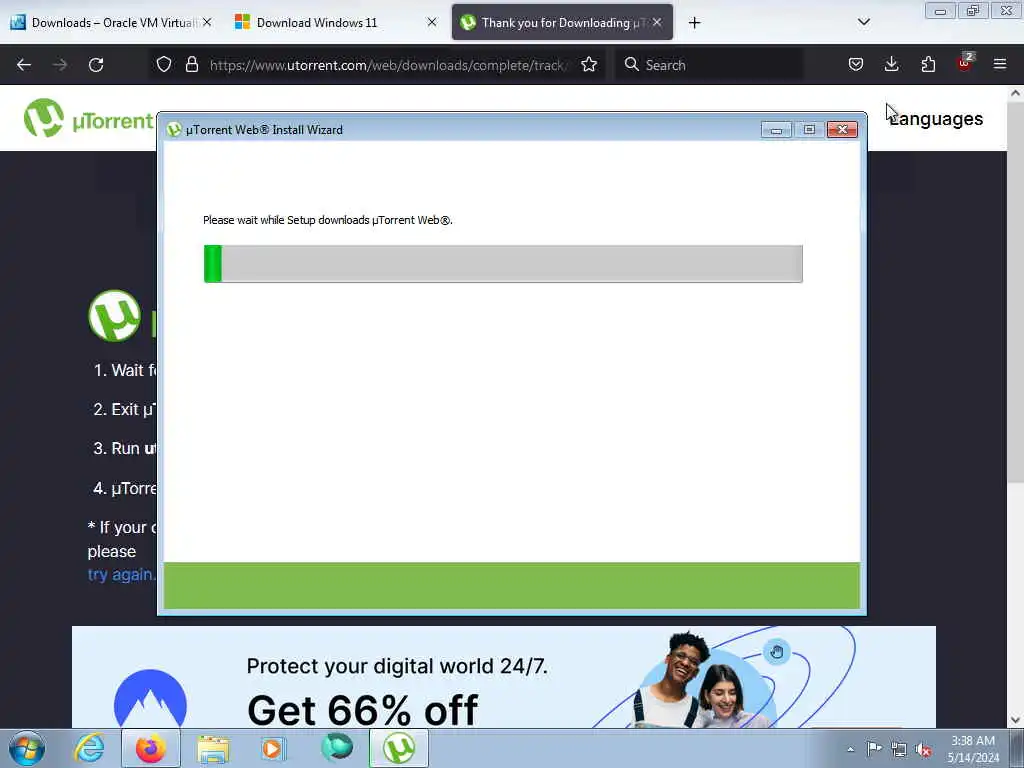Open a new browser tab

tap(694, 23)
